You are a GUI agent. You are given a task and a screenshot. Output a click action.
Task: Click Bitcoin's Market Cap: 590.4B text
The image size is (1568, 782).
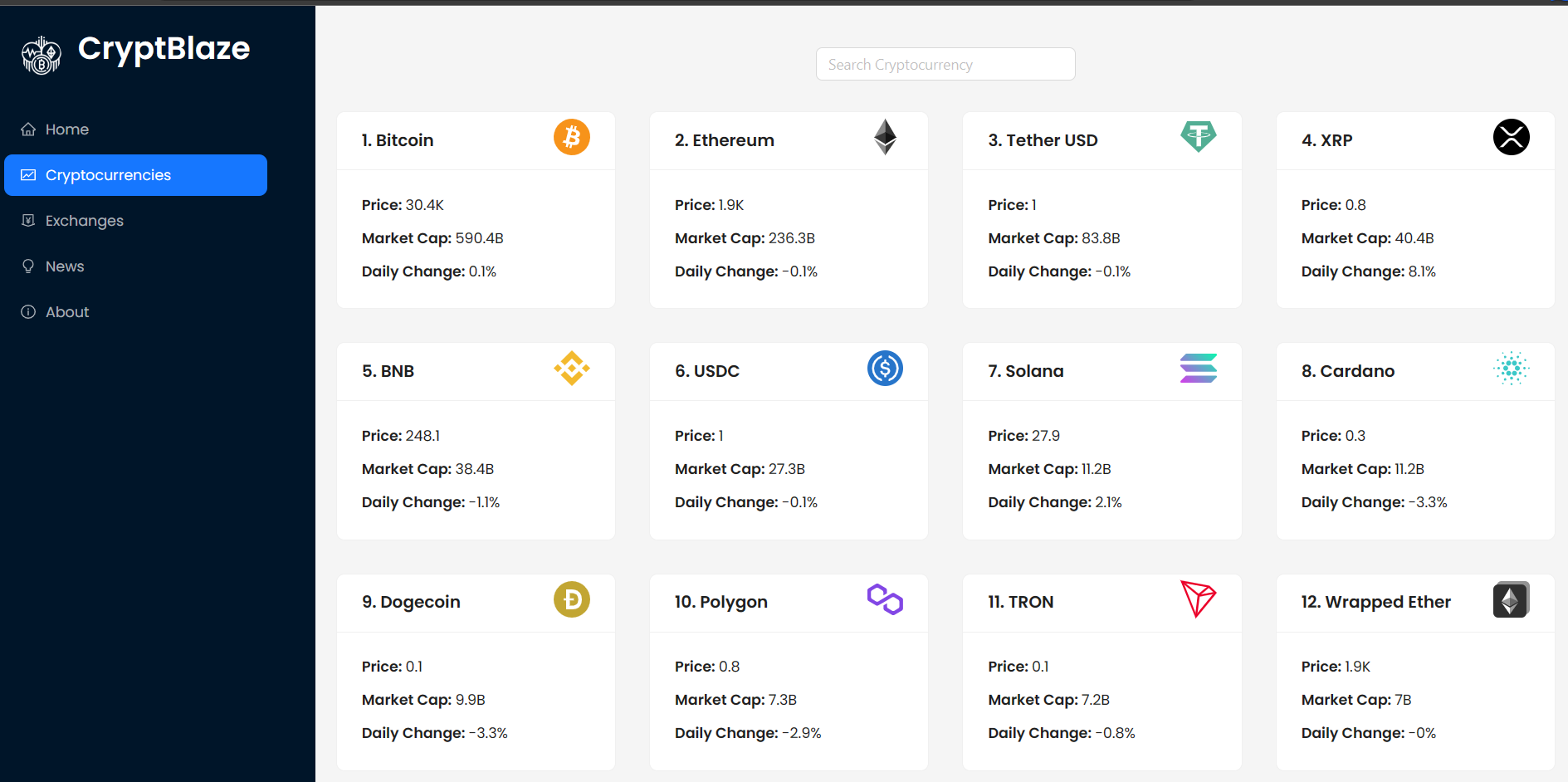[432, 238]
